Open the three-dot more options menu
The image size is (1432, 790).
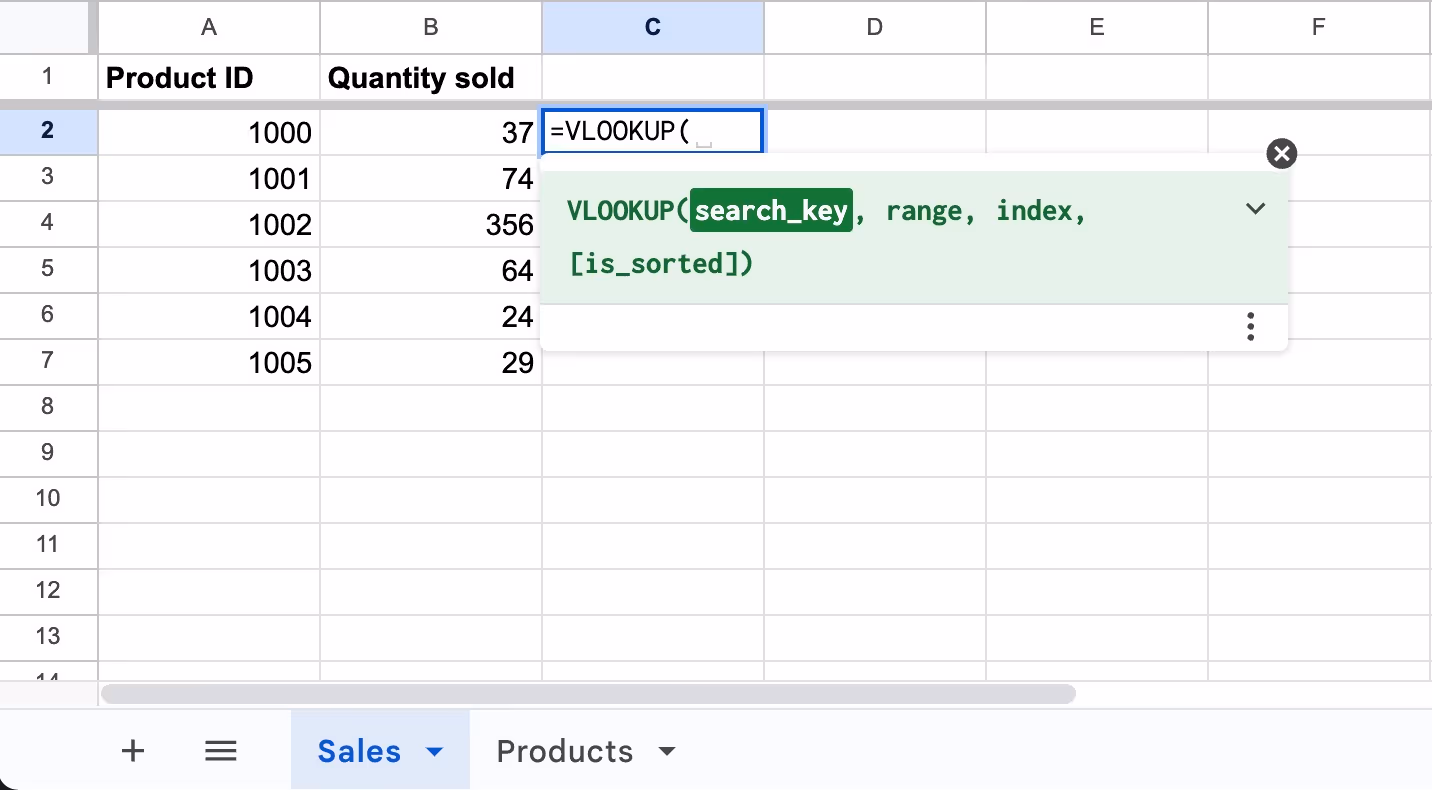tap(1250, 327)
